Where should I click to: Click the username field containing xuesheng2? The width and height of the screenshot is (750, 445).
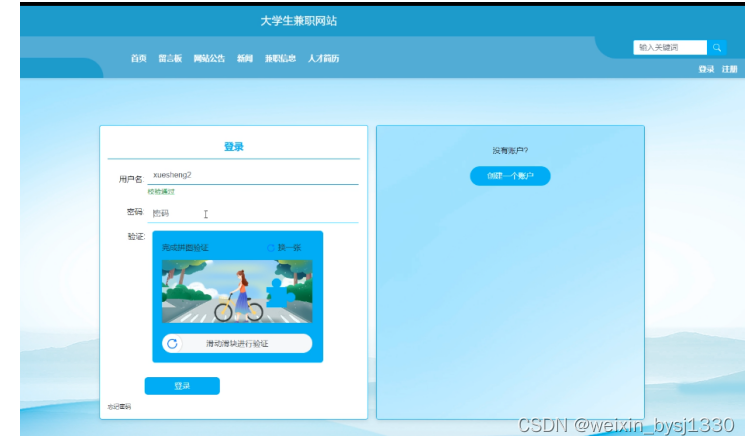click(x=253, y=176)
